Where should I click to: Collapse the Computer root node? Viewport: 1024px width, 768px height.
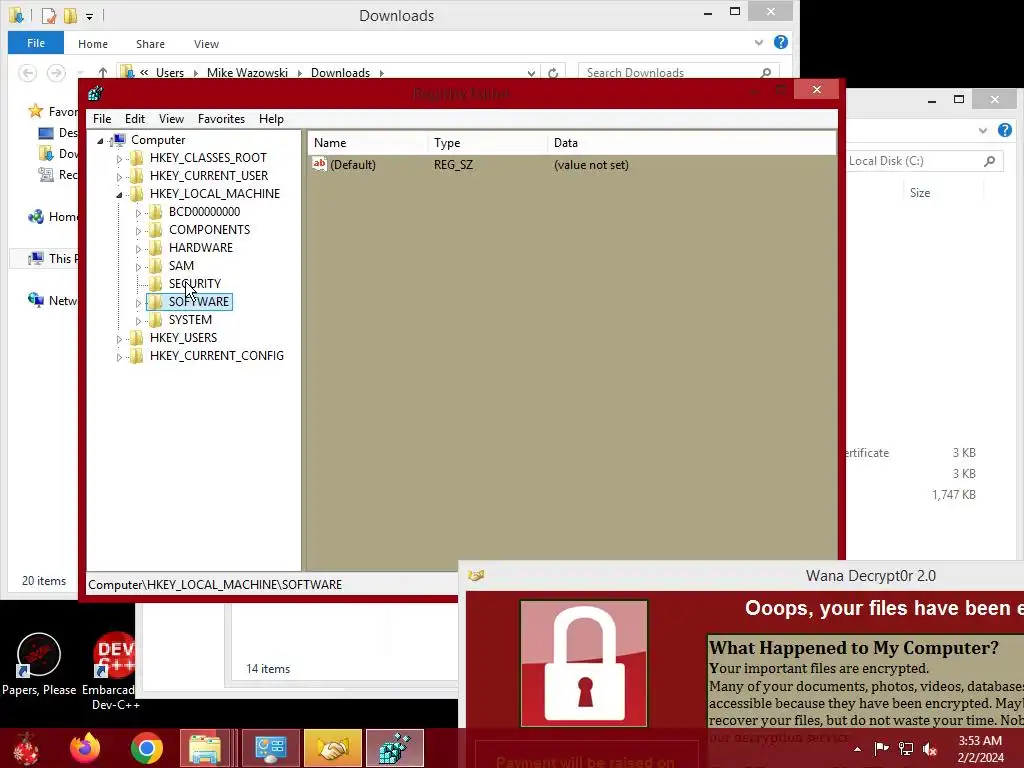click(x=101, y=140)
